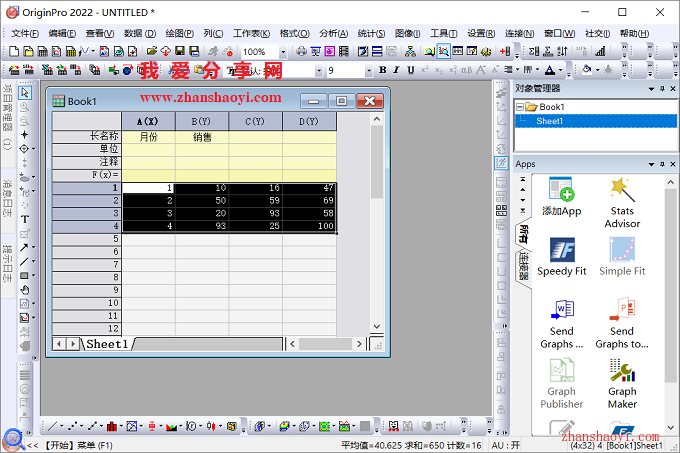Open the 统计(S) menu
Screen dimensions: 680x453
(371, 33)
